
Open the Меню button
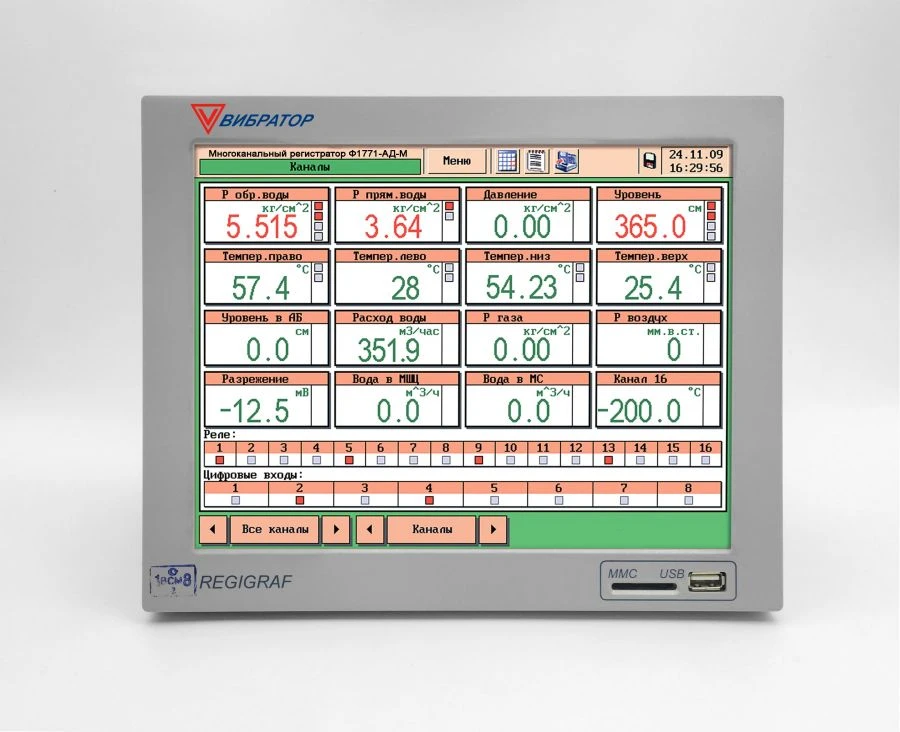click(455, 158)
